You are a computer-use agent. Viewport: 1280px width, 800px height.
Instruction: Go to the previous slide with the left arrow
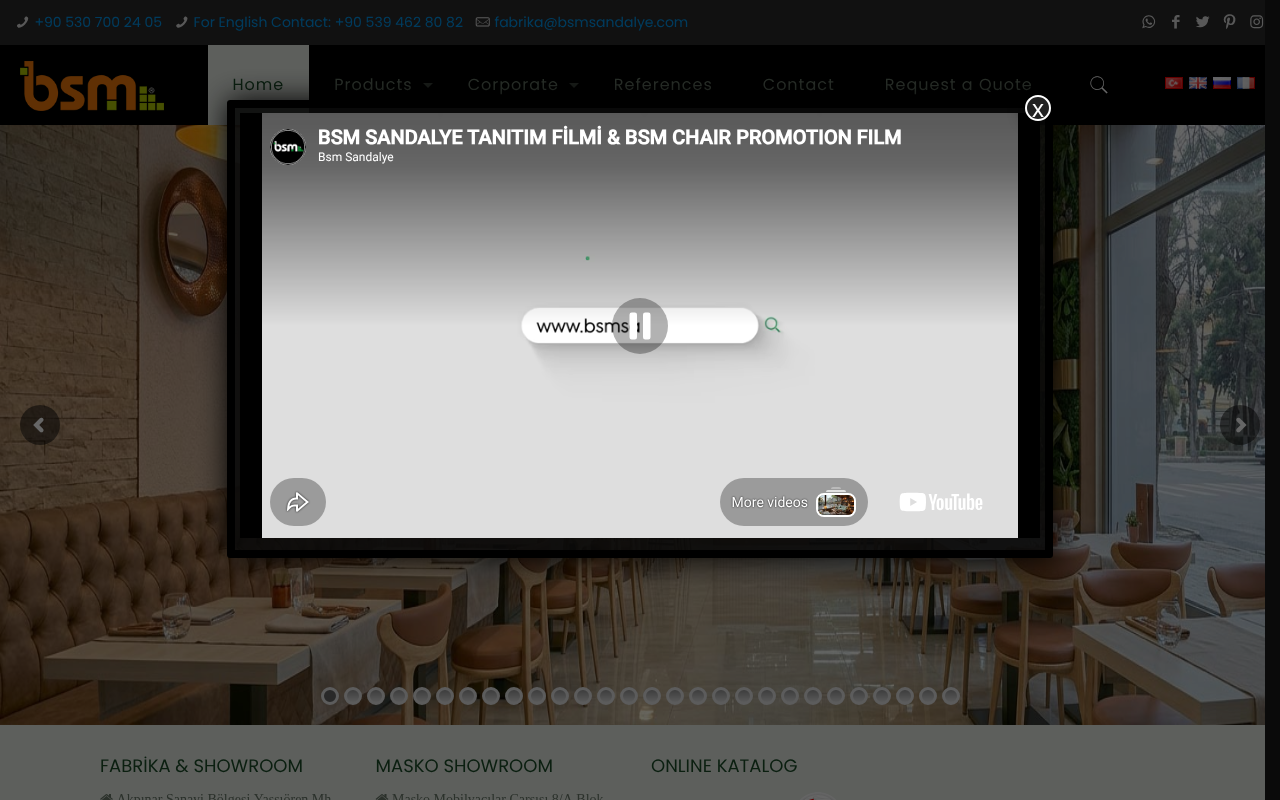tap(40, 425)
